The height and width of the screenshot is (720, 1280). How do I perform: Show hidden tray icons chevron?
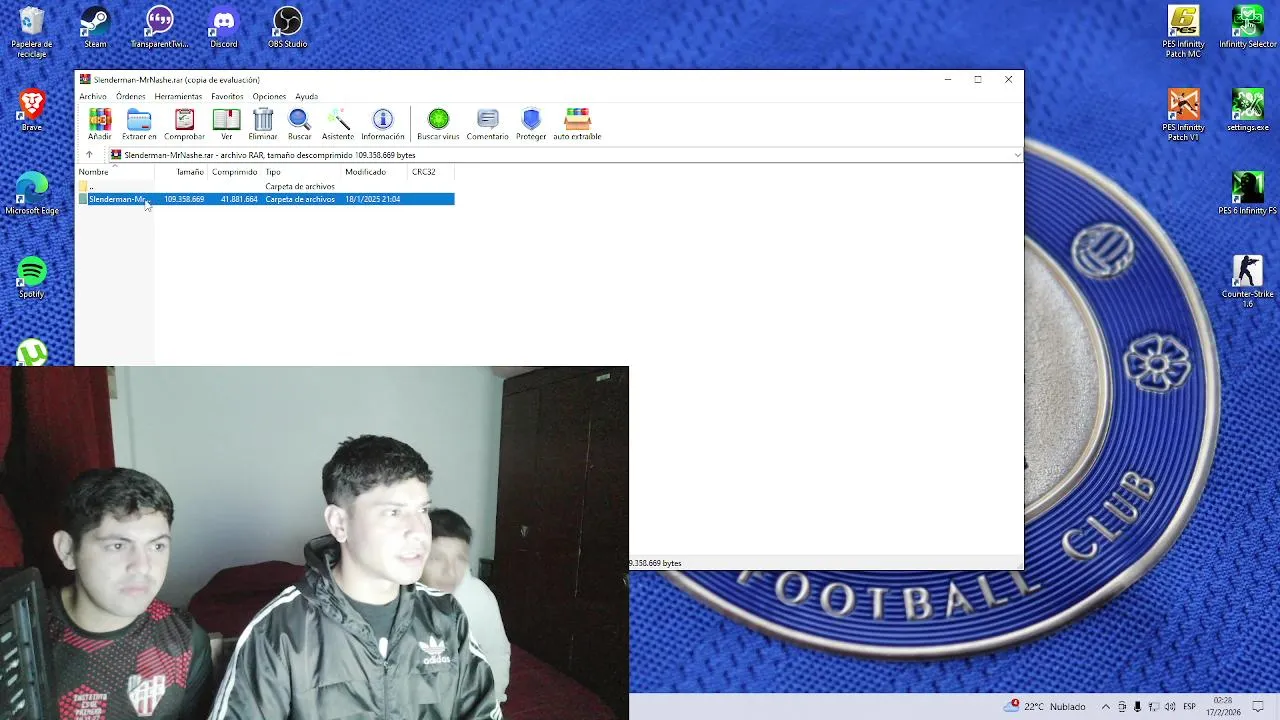point(1106,707)
